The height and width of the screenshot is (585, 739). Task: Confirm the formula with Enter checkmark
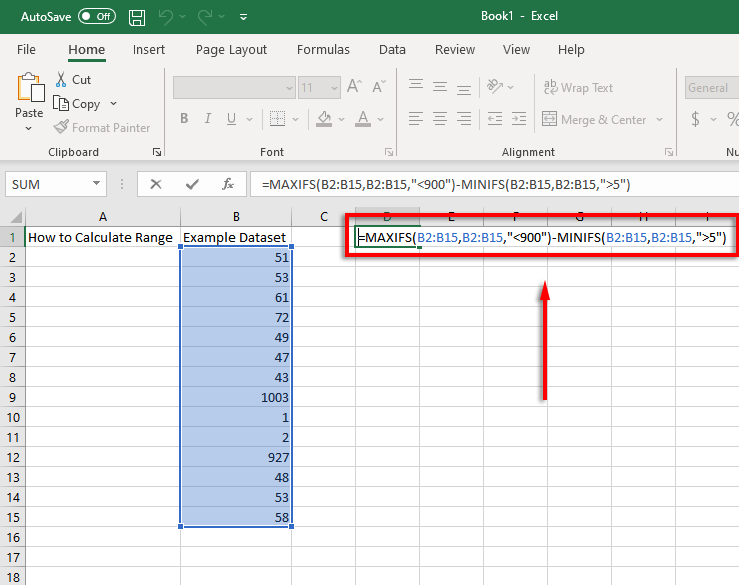tap(192, 184)
